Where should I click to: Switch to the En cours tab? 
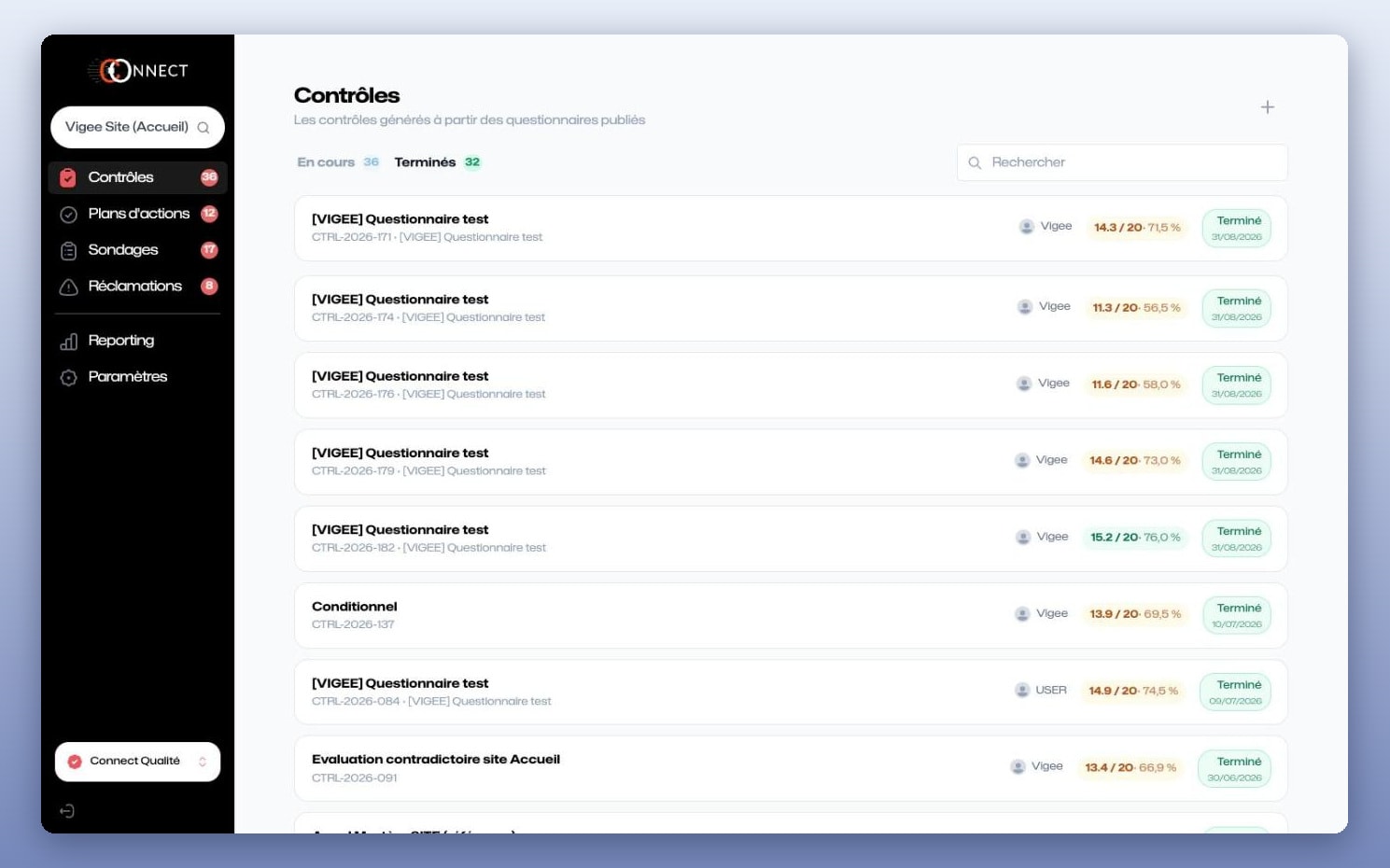pos(338,162)
